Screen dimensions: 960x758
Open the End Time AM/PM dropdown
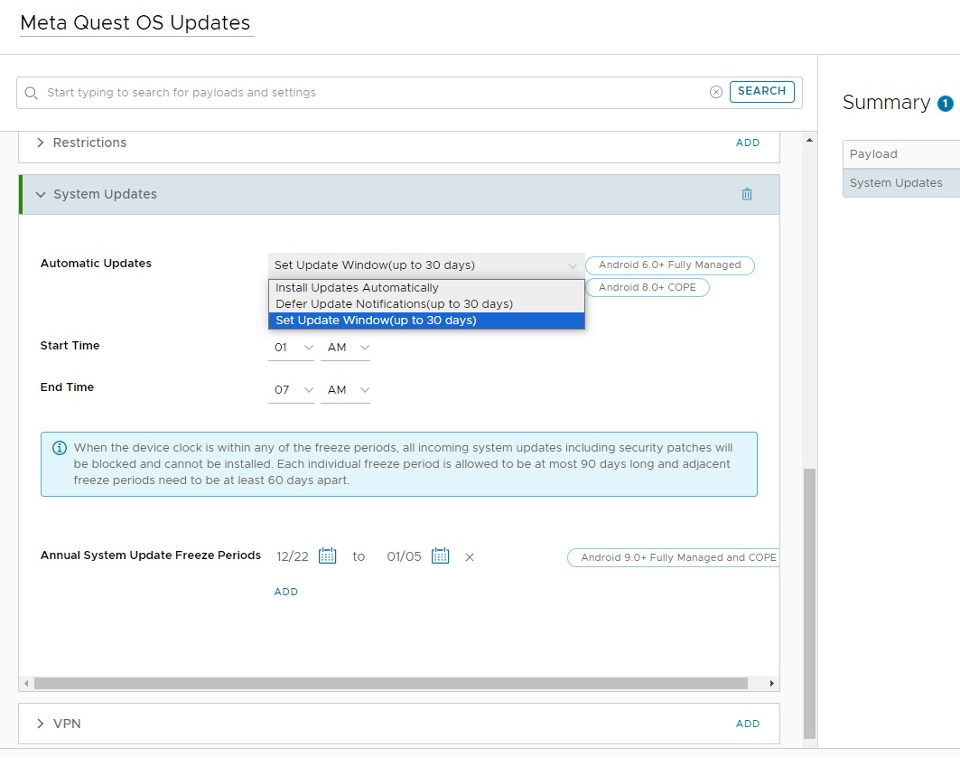(345, 390)
